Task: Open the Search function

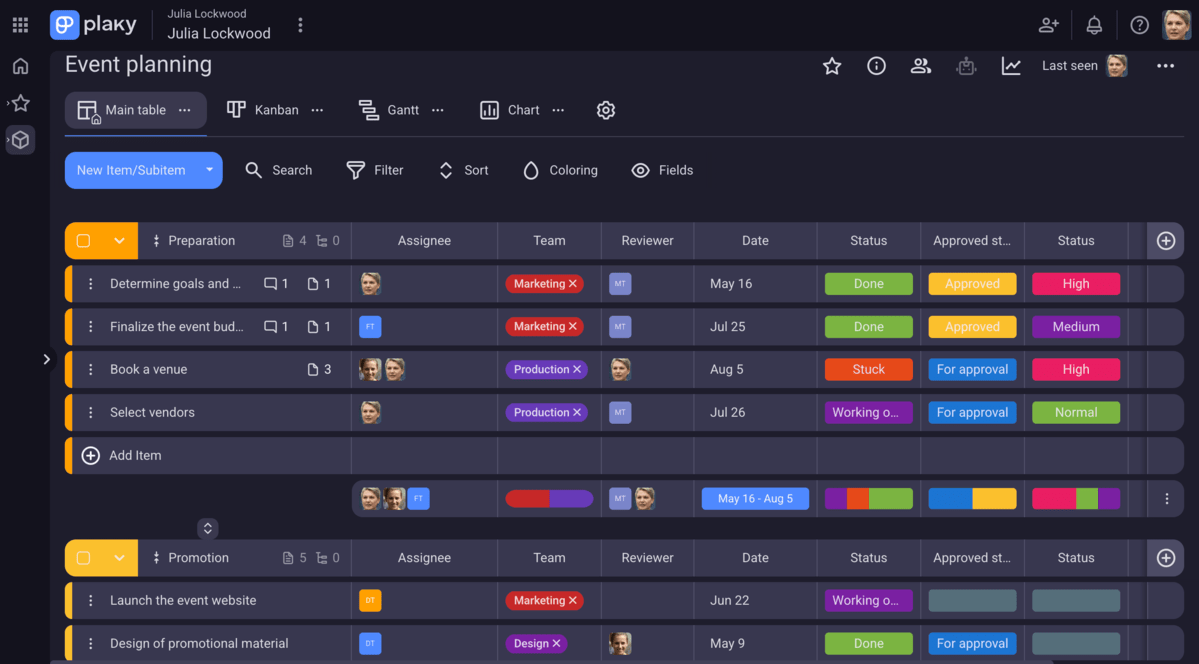Action: coord(279,170)
